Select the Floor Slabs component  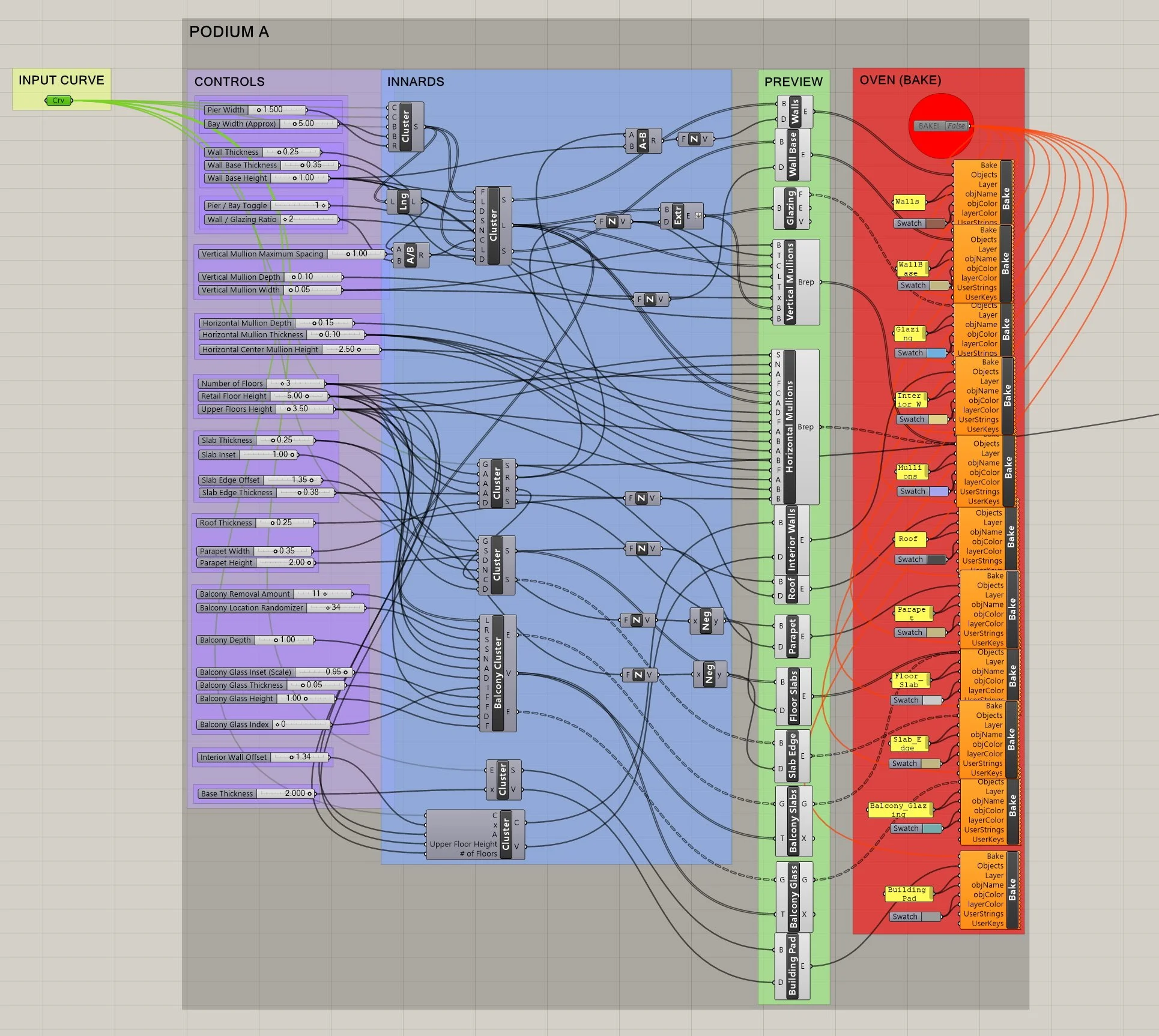click(x=793, y=696)
